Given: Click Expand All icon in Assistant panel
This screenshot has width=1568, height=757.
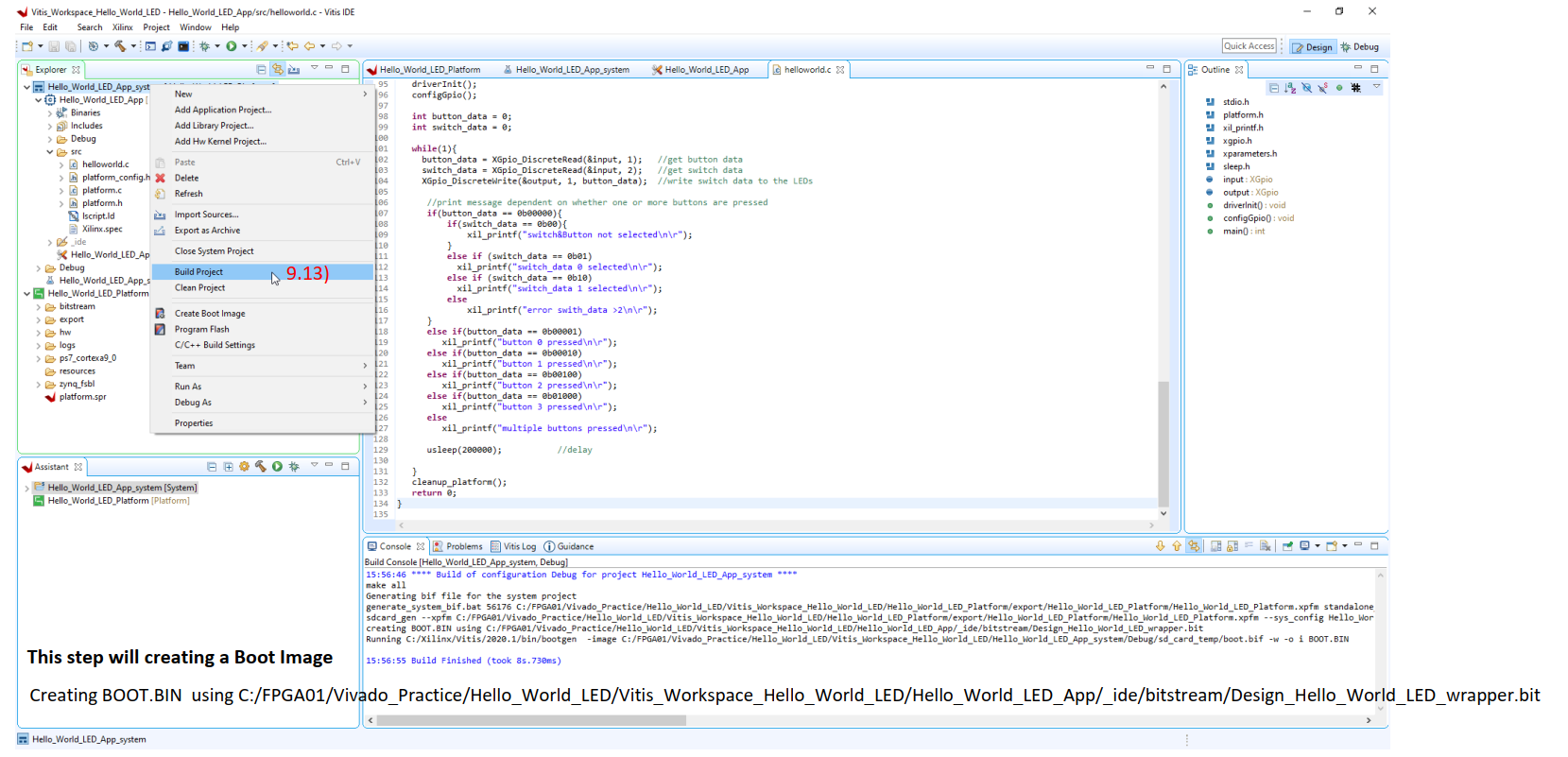Looking at the screenshot, I should (x=228, y=467).
